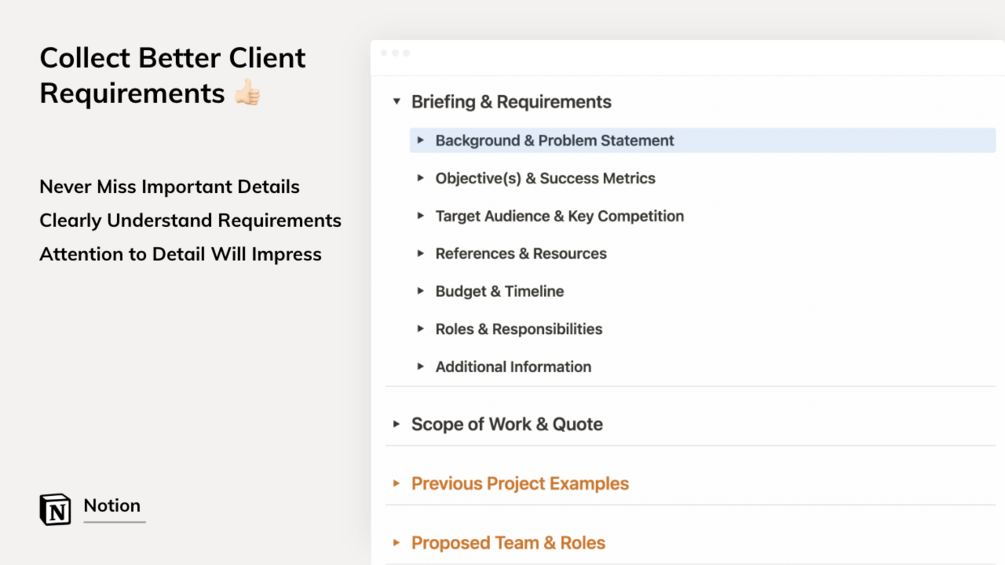This screenshot has width=1005, height=565.
Task: Expand Background & Problem Statement triangle
Action: click(421, 141)
